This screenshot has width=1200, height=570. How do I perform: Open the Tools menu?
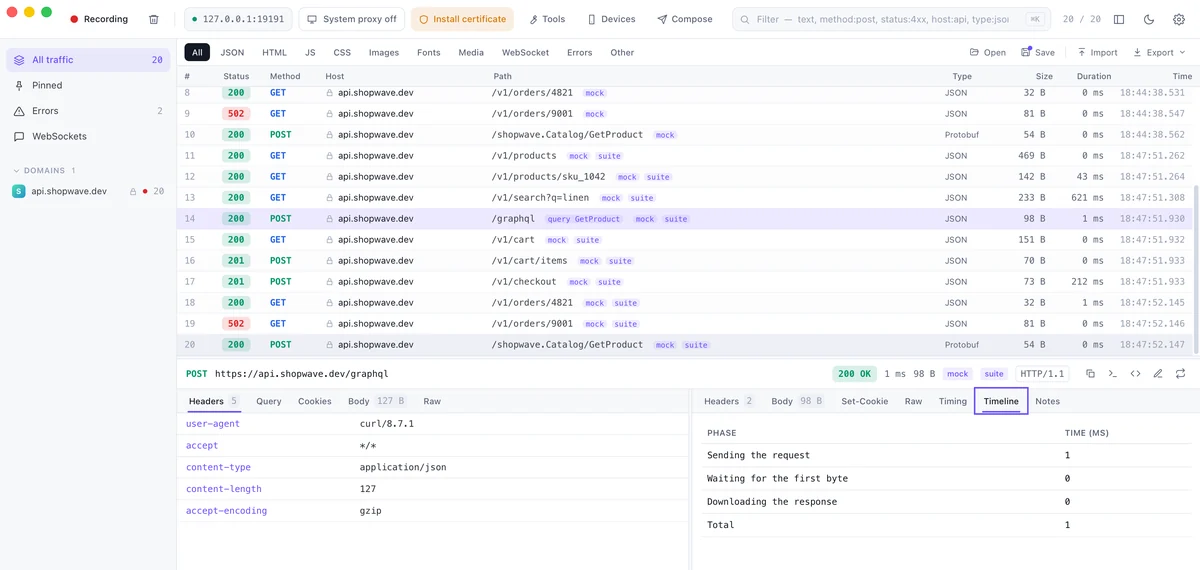point(547,19)
